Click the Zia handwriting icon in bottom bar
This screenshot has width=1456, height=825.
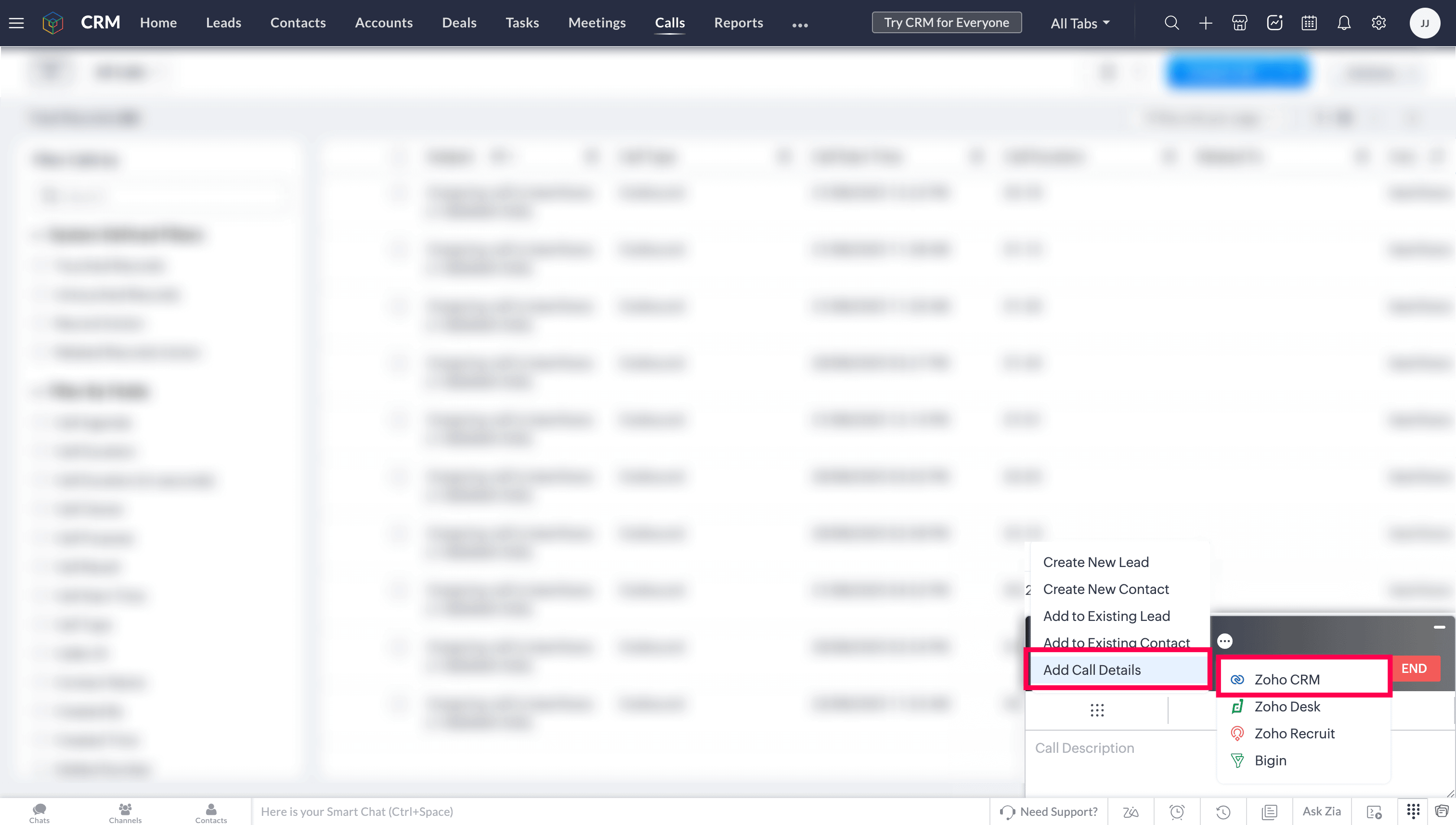point(1131,812)
